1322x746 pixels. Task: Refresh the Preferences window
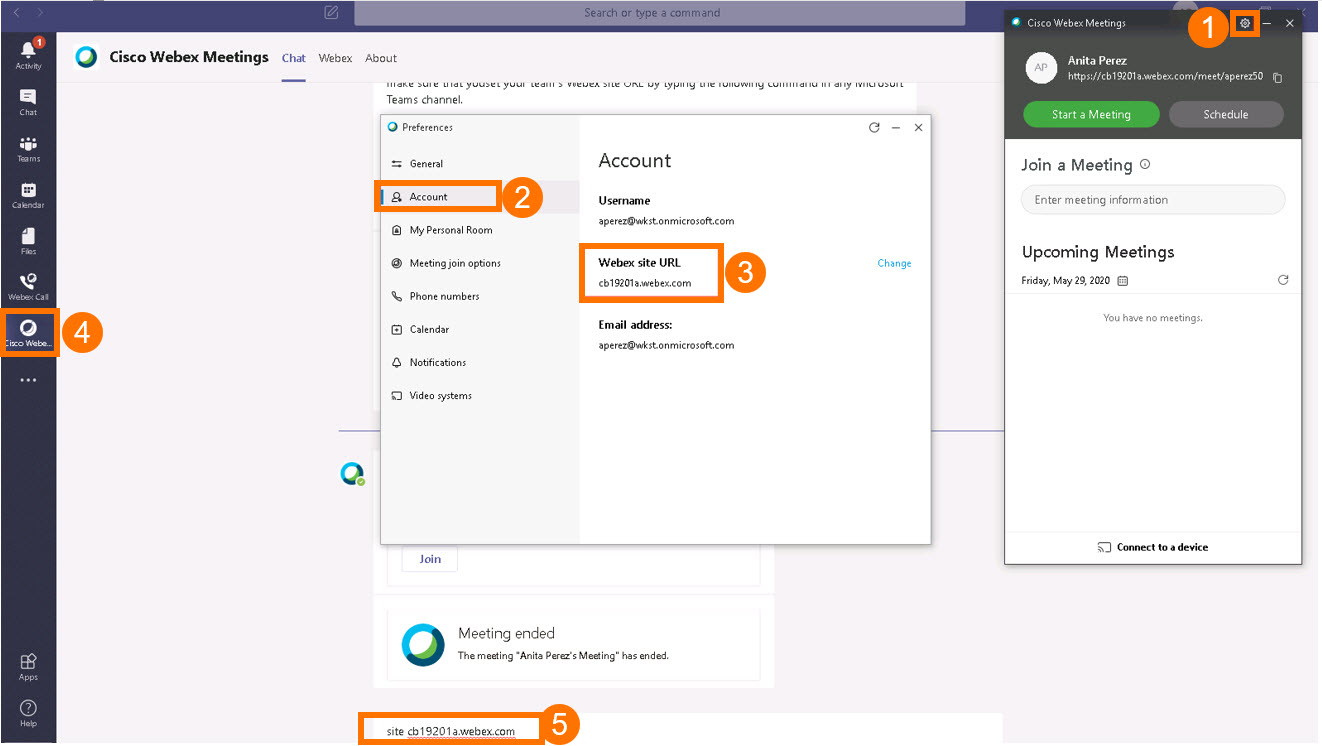coord(874,128)
